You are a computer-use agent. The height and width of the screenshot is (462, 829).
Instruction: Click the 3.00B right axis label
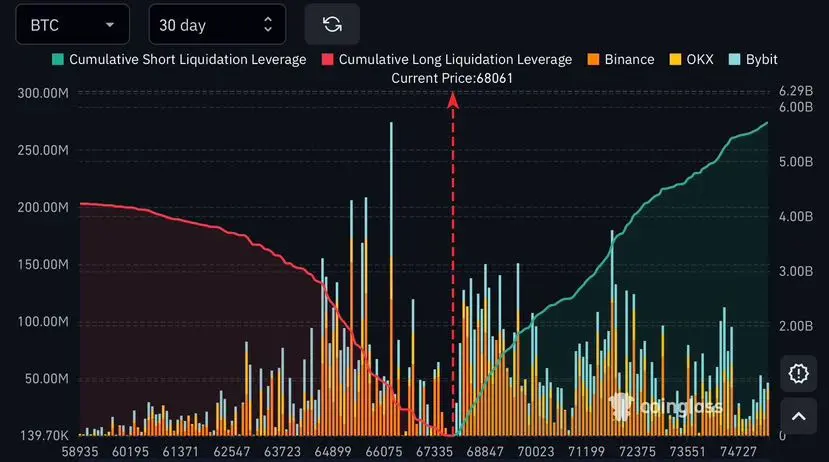pyautogui.click(x=796, y=271)
